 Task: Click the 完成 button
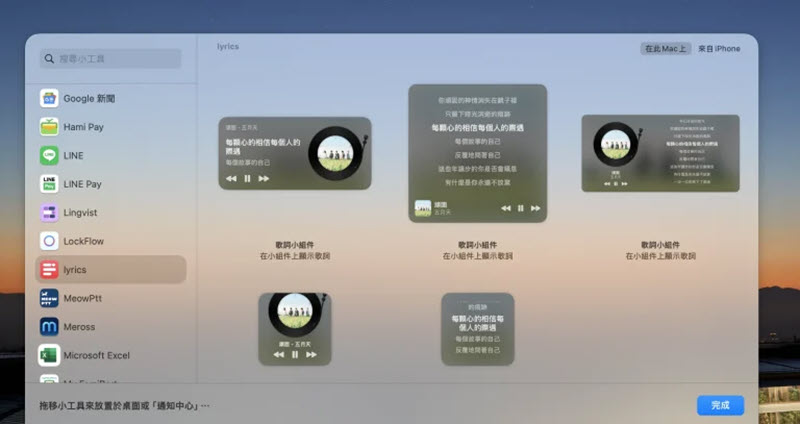pyautogui.click(x=720, y=405)
